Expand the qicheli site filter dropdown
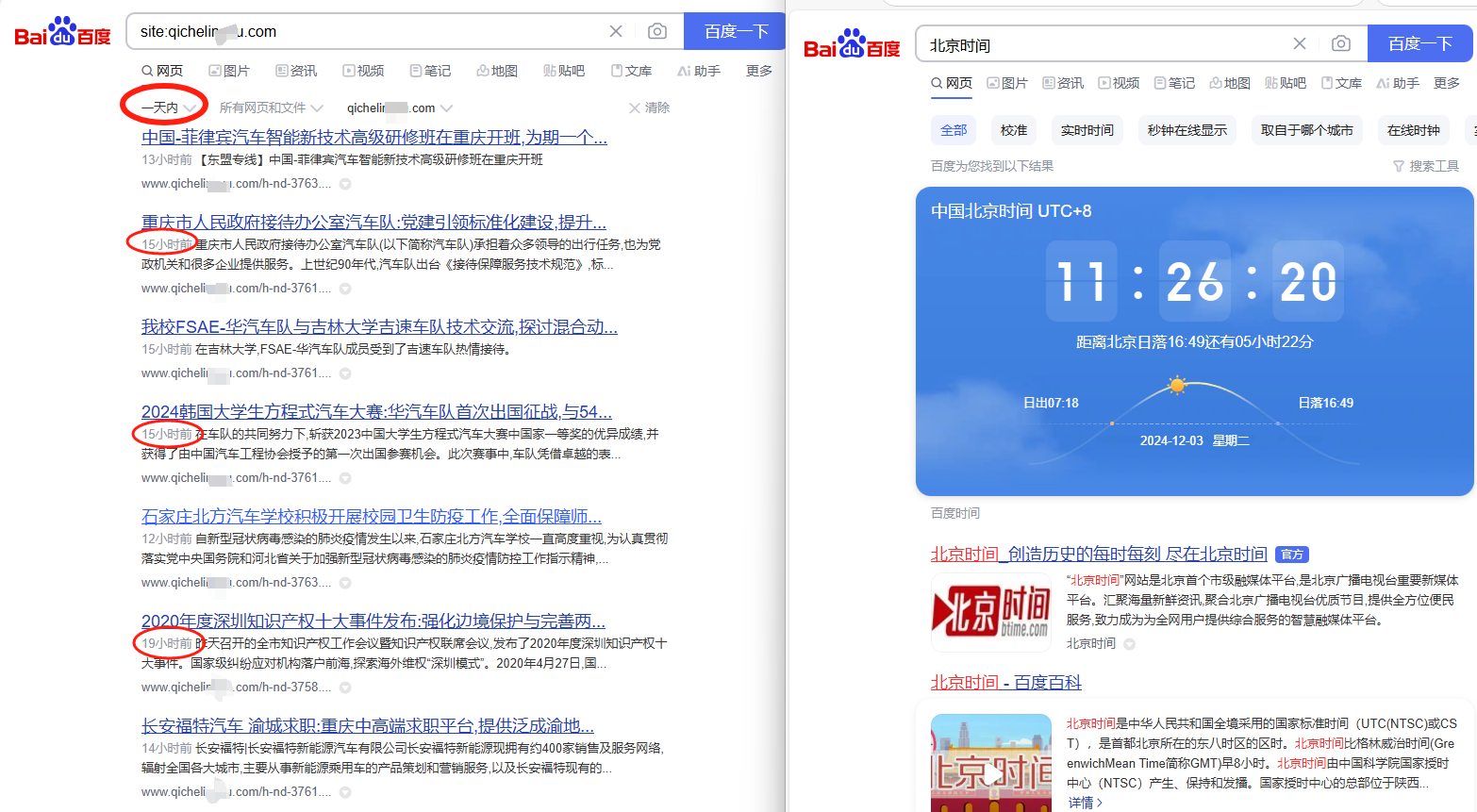 coord(399,108)
